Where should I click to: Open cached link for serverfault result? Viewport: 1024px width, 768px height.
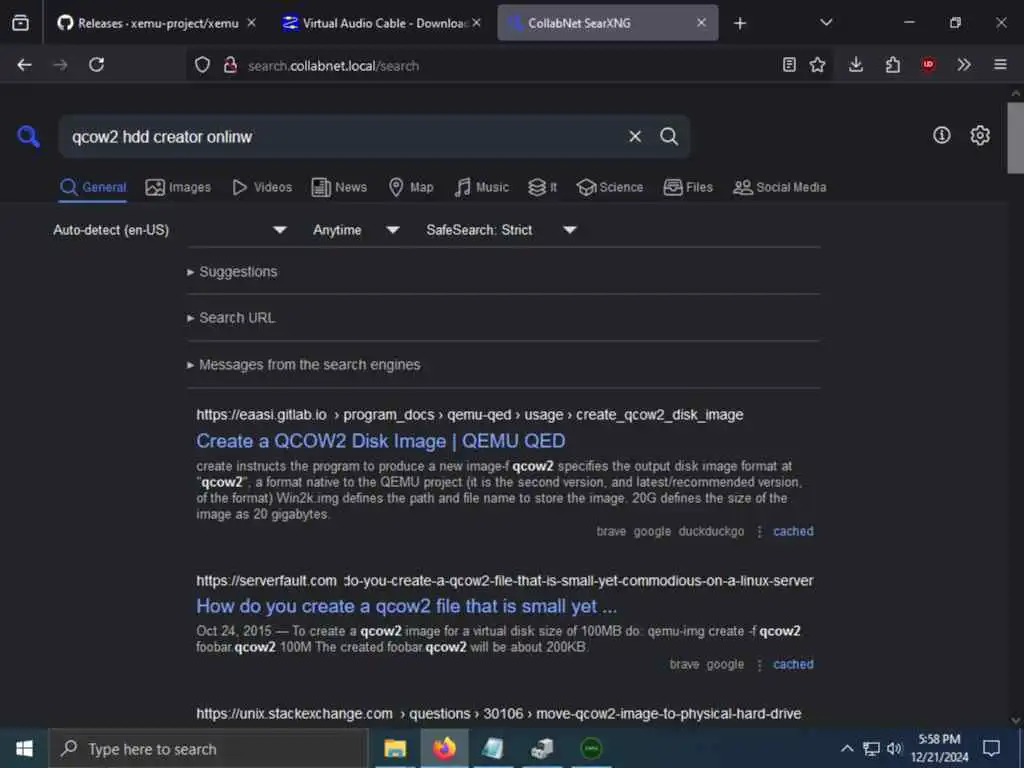[793, 664]
